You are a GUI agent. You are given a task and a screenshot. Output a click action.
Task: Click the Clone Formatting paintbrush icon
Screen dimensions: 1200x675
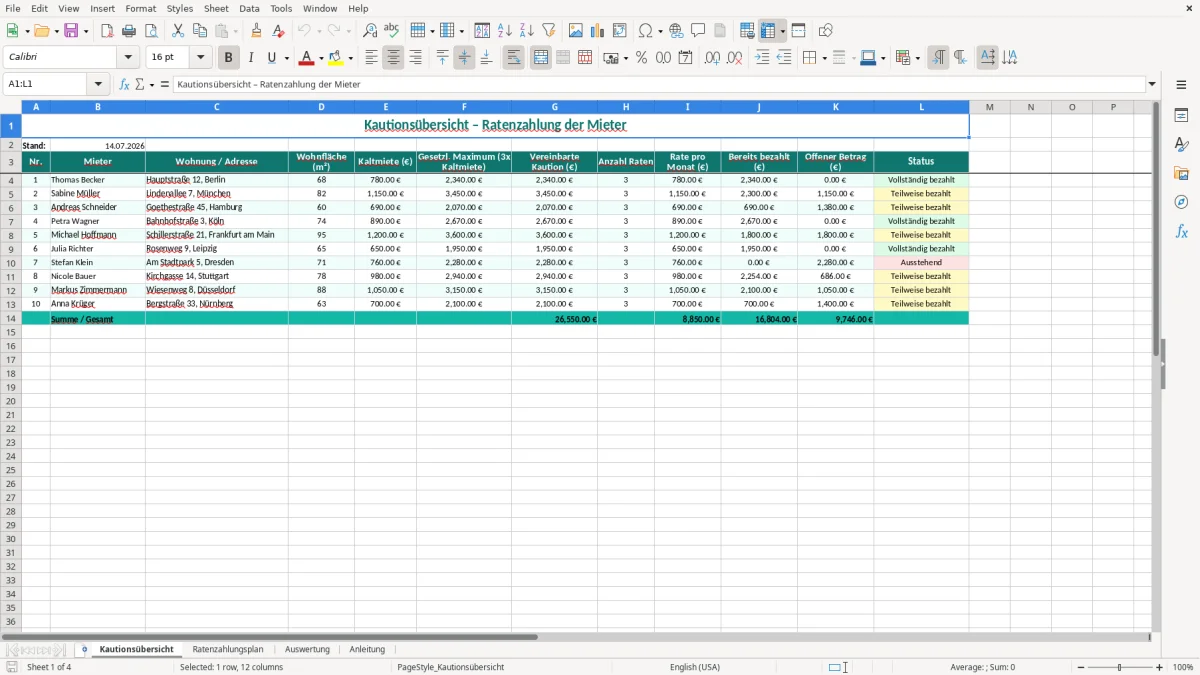[257, 31]
